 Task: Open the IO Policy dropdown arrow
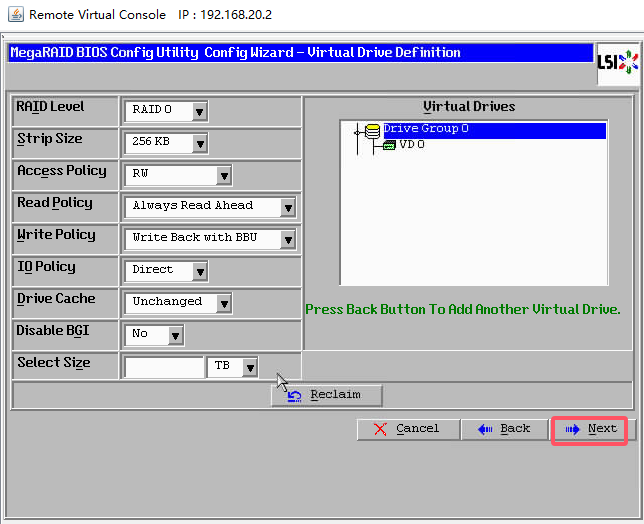(200, 271)
